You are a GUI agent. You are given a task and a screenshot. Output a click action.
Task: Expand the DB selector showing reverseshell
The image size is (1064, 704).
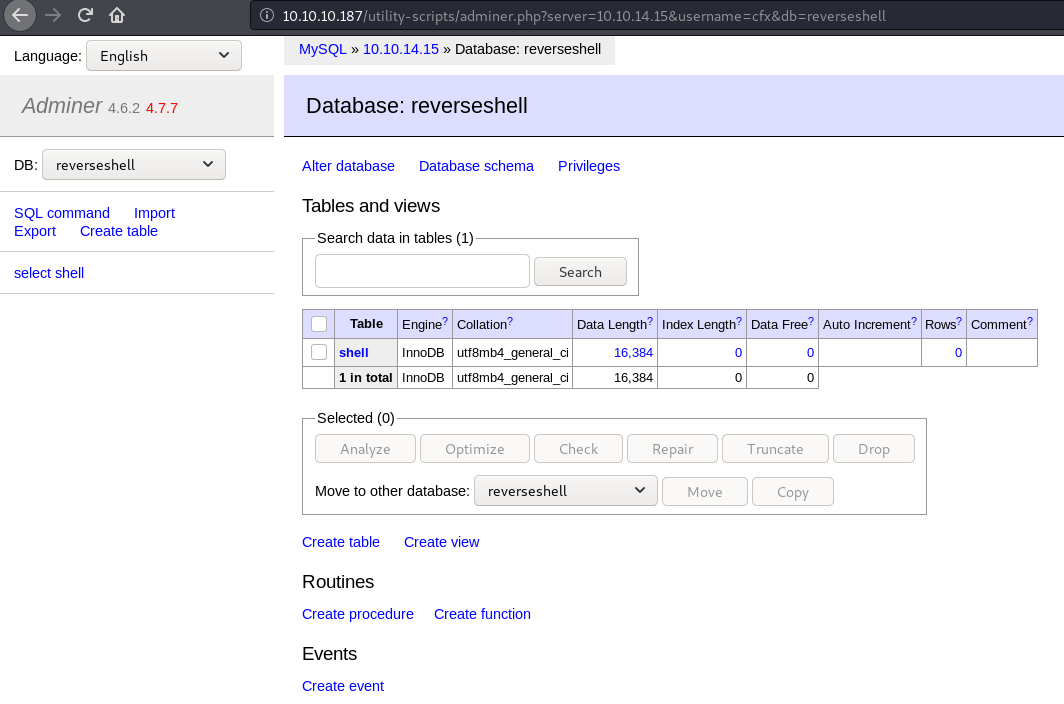click(x=134, y=165)
